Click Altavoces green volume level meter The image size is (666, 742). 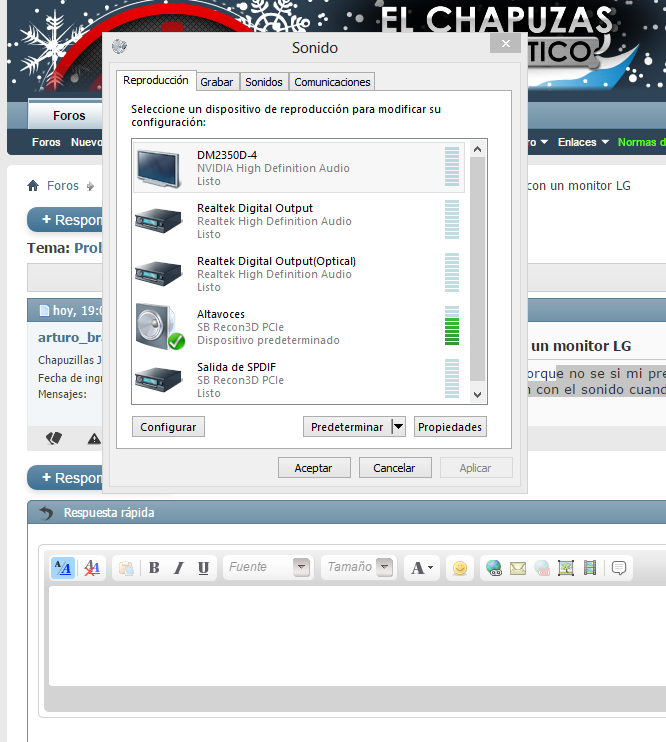click(x=452, y=326)
